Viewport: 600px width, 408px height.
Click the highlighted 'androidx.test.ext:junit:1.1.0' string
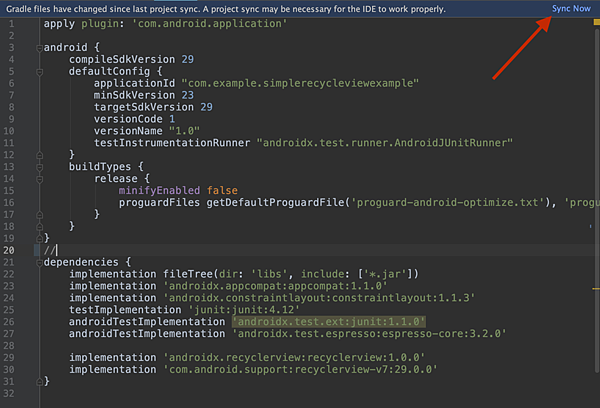click(329, 322)
